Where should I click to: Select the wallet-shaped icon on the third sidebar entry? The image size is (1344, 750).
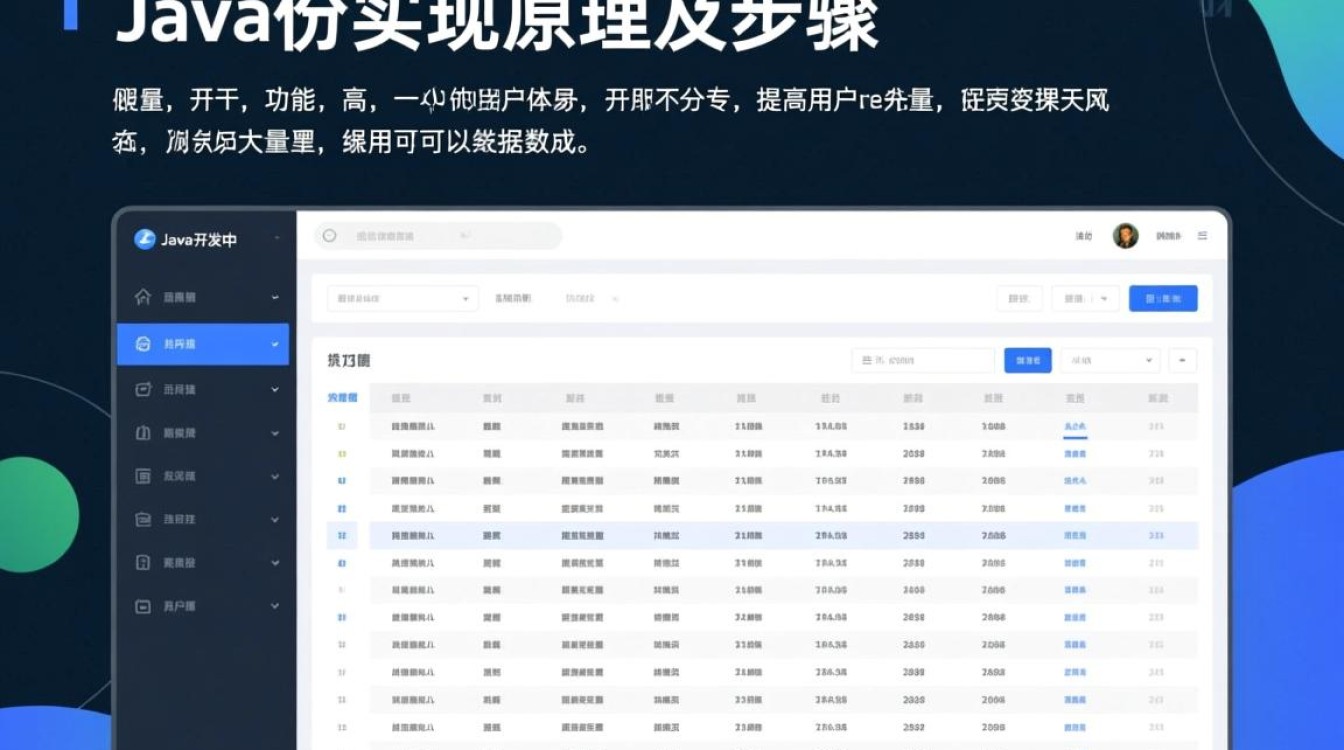tap(145, 391)
